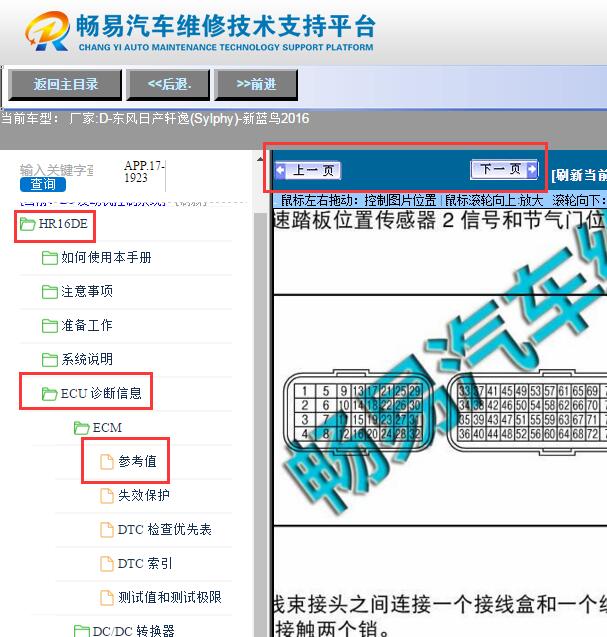Click the DTC 检查优先表 document icon

(x=107, y=530)
